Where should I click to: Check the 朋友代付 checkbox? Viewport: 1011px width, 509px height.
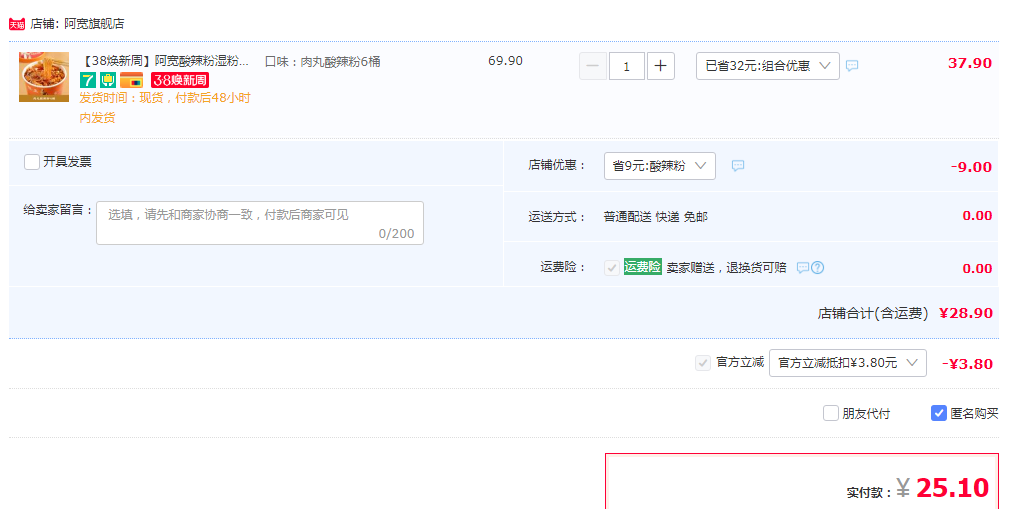click(830, 413)
